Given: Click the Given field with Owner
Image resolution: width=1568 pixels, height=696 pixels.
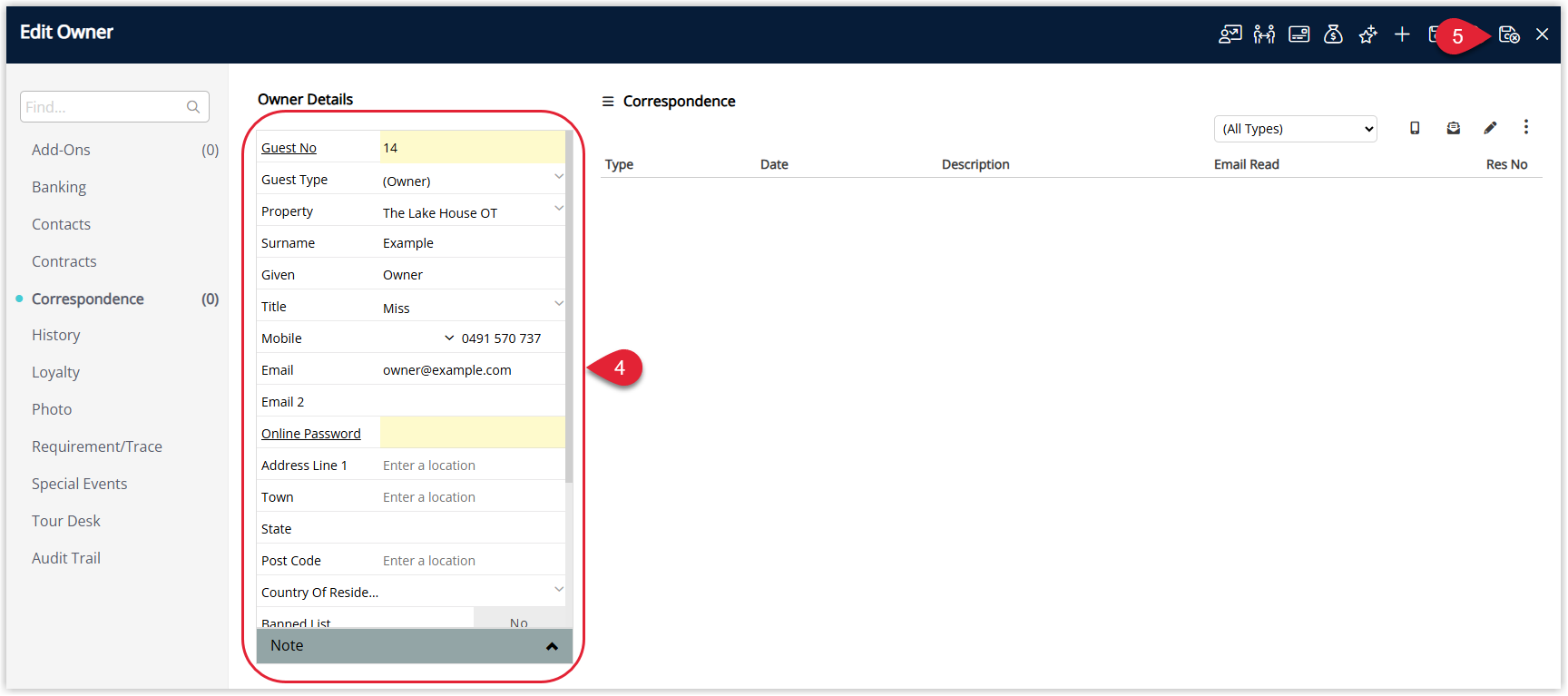Looking at the screenshot, I should (x=472, y=274).
